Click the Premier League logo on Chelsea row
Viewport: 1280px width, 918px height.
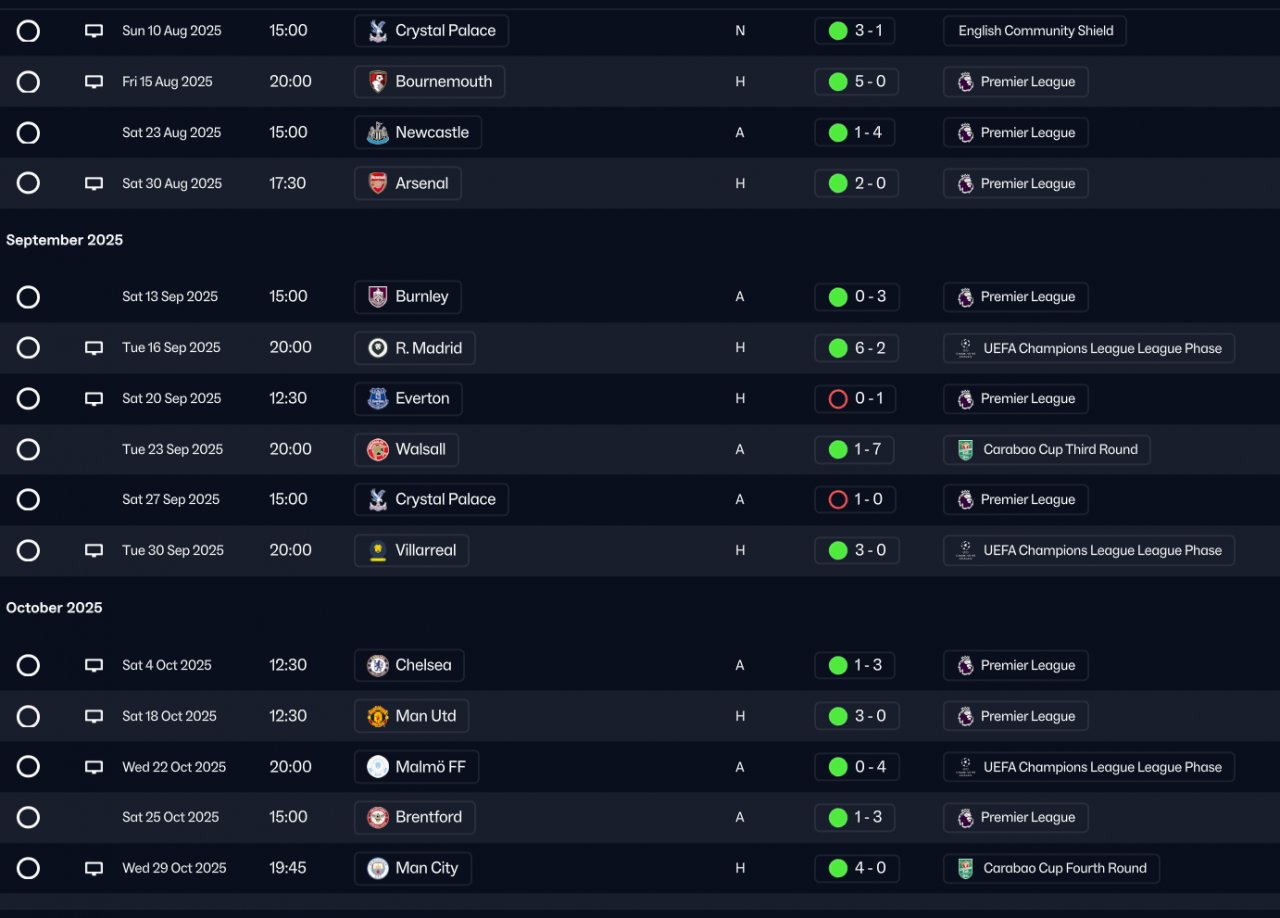(965, 666)
